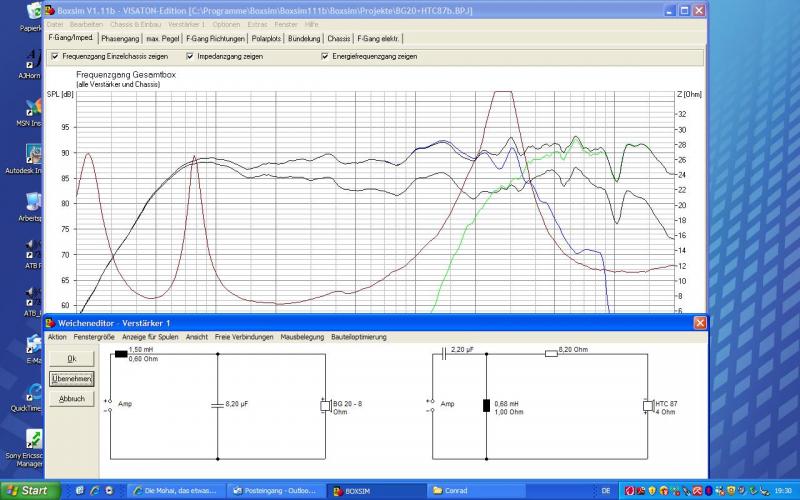
Task: Open the Bauteiloptimierung menu
Action: [x=359, y=337]
